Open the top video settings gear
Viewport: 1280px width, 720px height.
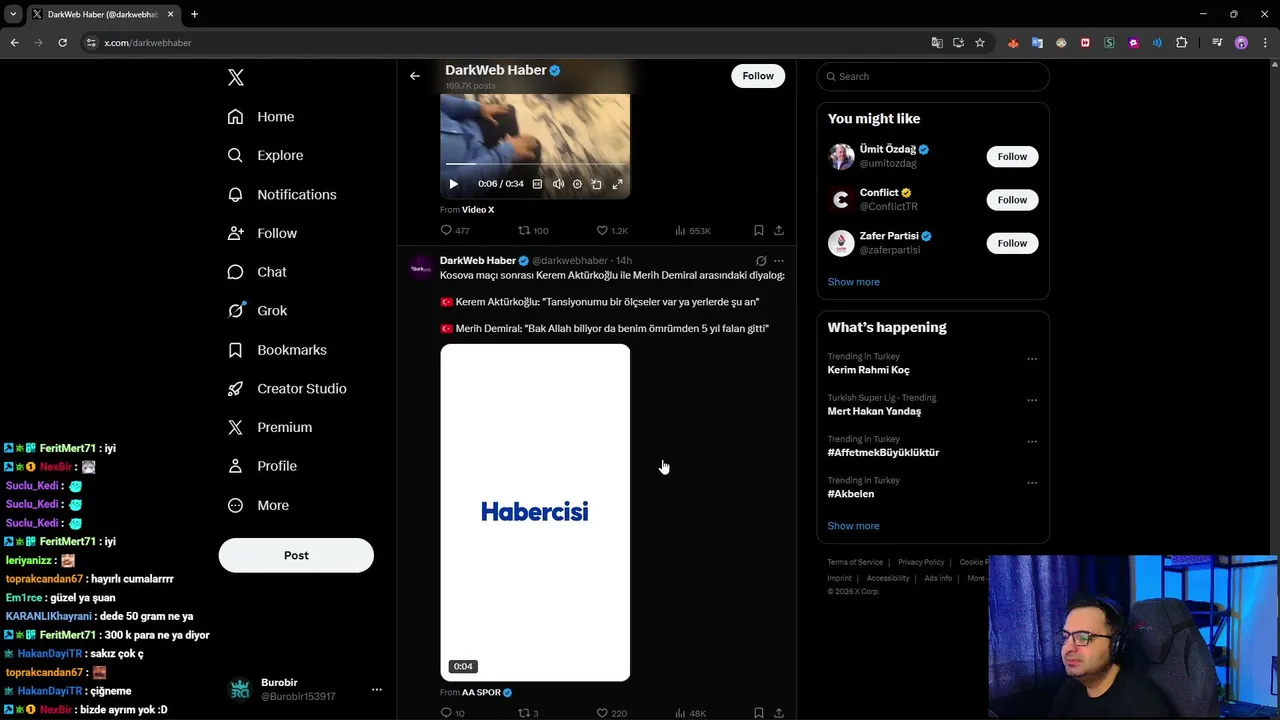[x=577, y=184]
